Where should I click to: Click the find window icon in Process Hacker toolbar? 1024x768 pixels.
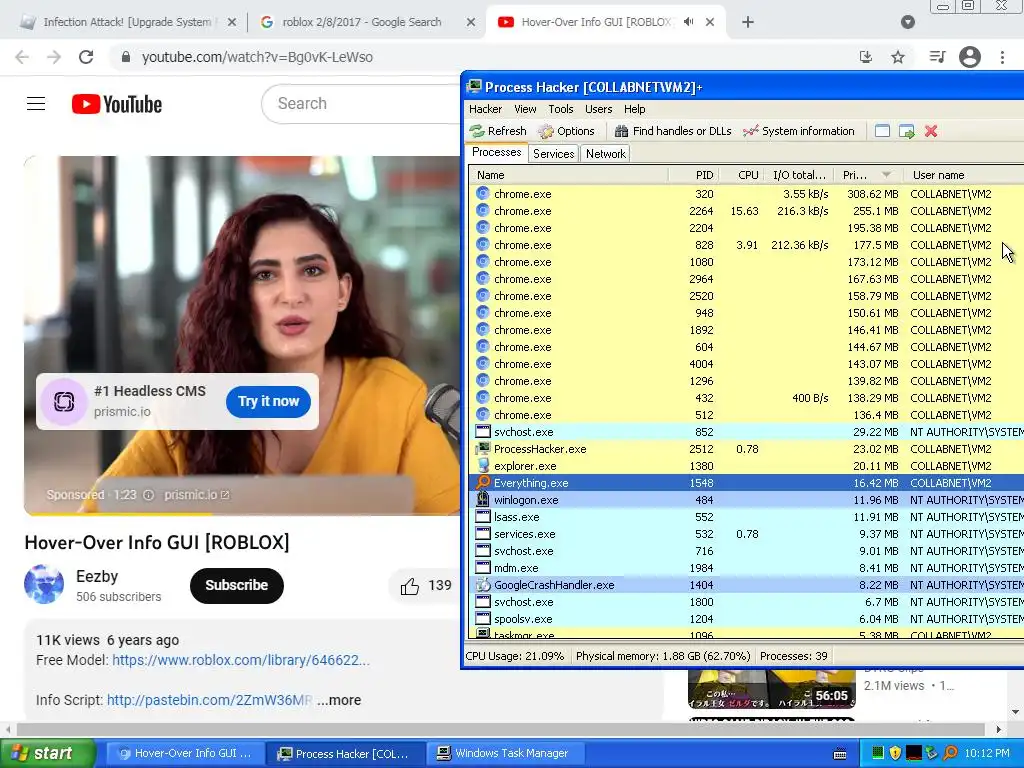[882, 131]
